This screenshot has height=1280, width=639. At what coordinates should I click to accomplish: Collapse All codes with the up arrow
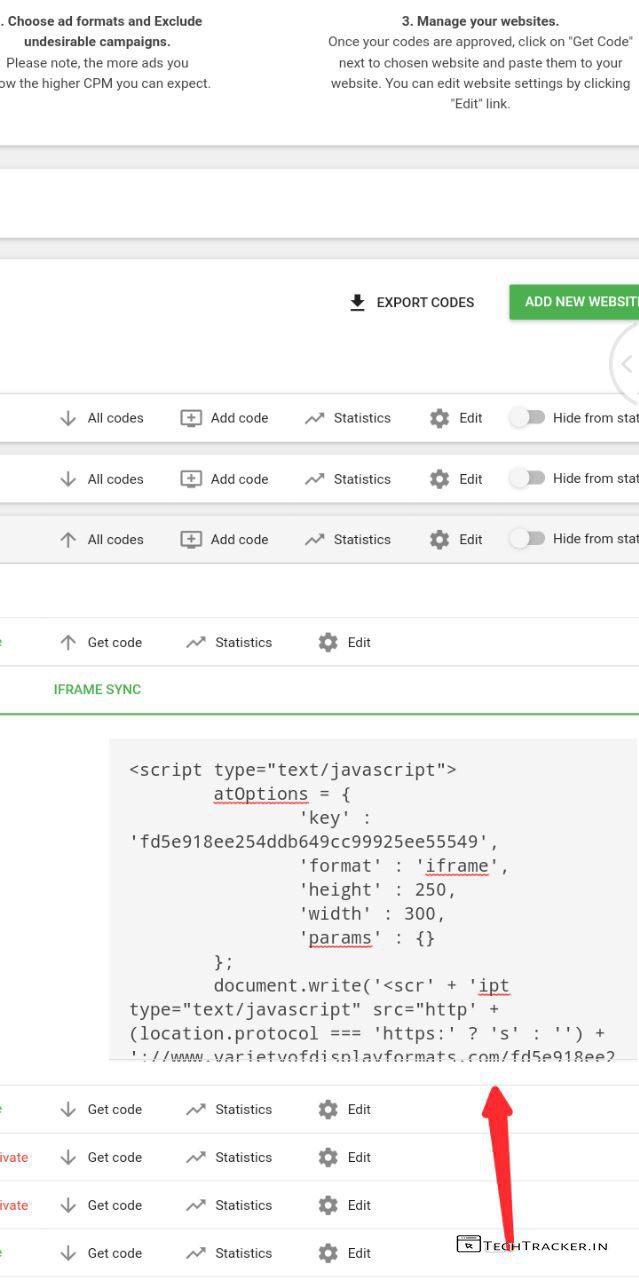pos(102,539)
